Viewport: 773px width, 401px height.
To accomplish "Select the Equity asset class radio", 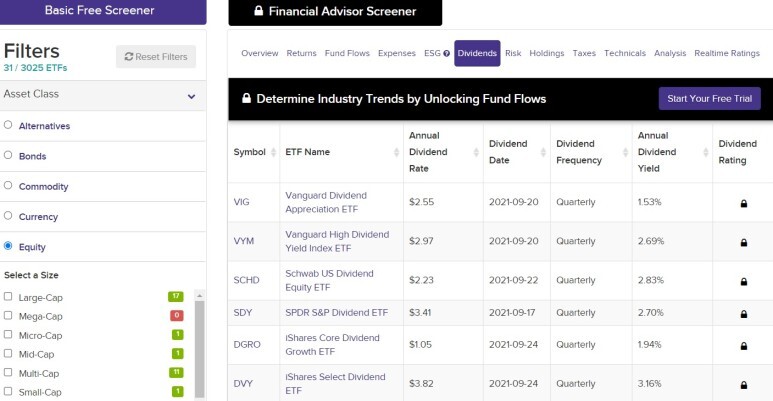I will 8,246.
